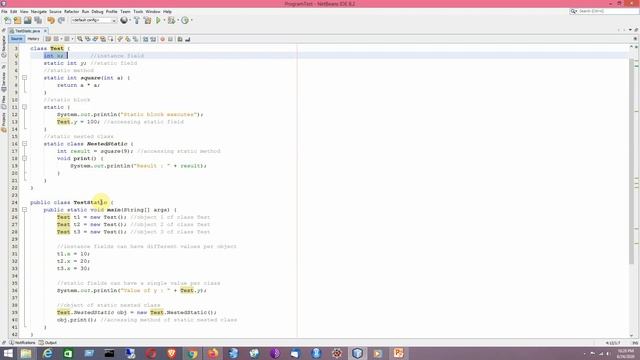Viewport: 640px width, 360px height.
Task: Click Shift Line Left icon
Action: [145, 39]
